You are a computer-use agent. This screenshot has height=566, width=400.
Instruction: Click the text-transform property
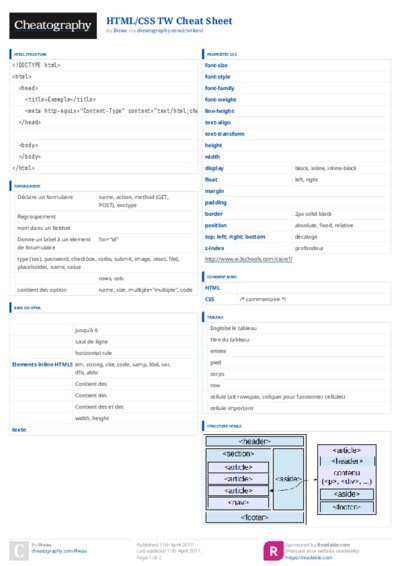tap(225, 134)
